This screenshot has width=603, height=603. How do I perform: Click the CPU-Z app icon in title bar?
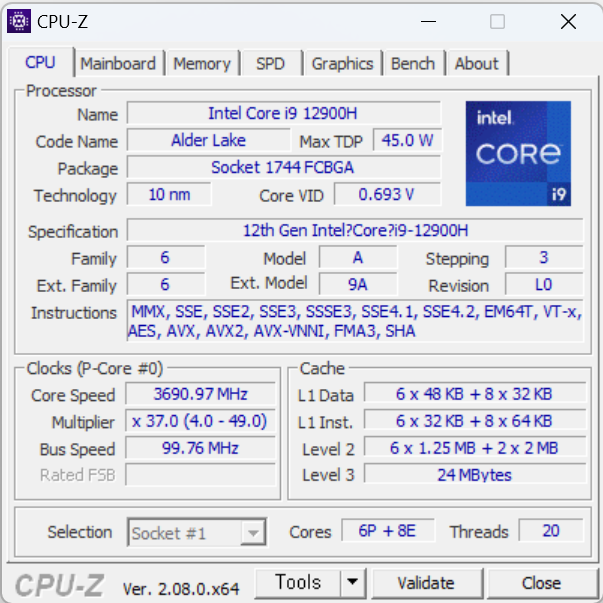point(19,21)
